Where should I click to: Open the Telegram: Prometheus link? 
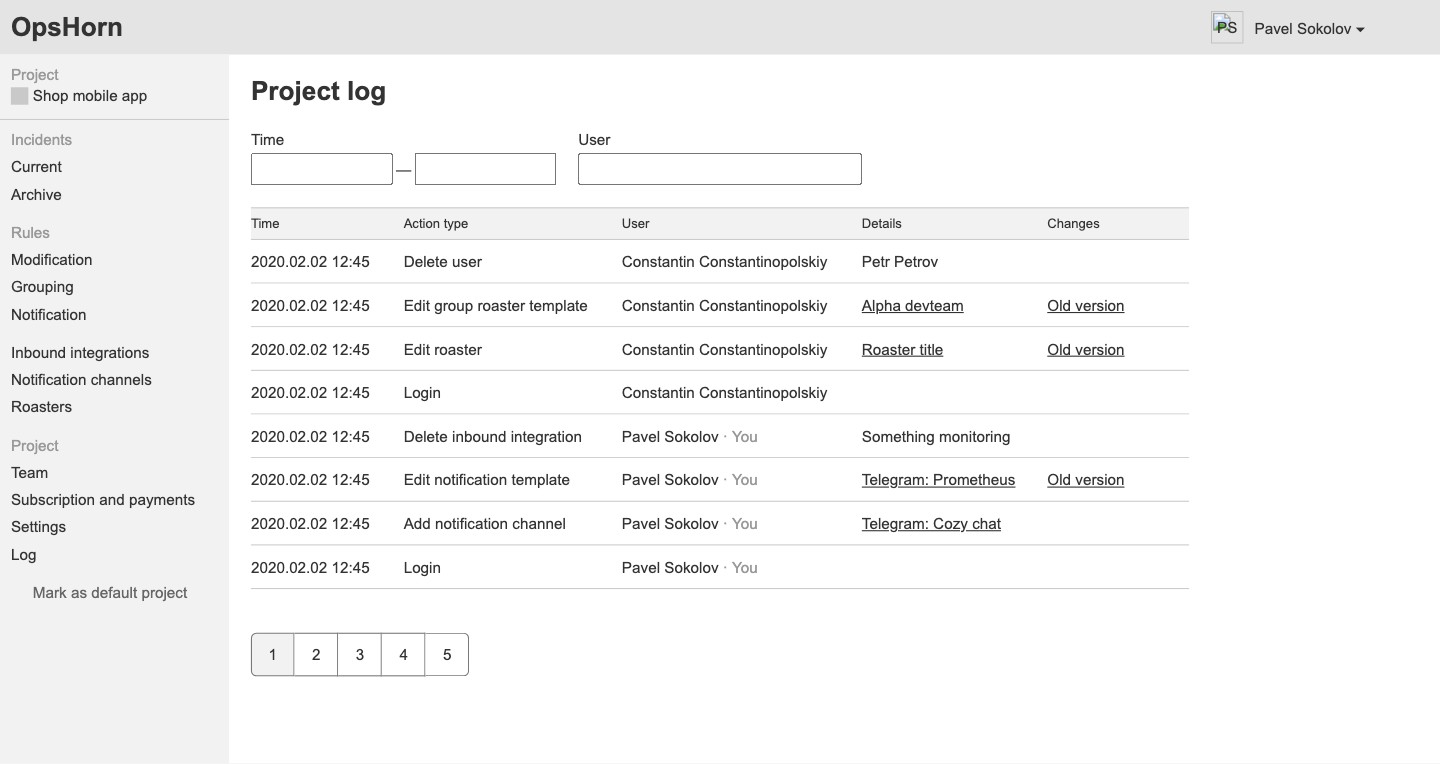tap(938, 480)
